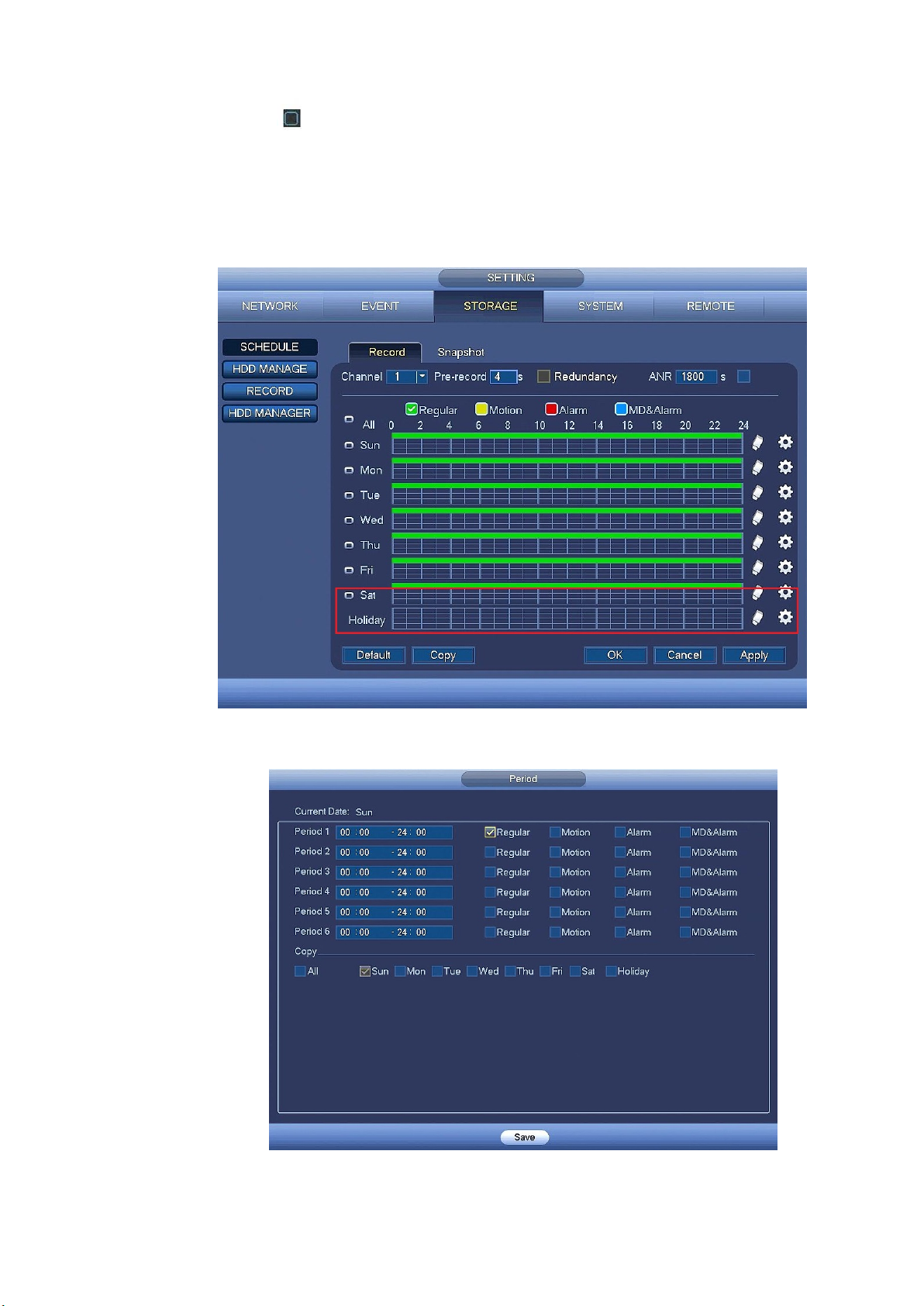Viewport: 924px width, 1306px height.
Task: Toggle the link icon beside Thu
Action: pos(349,545)
